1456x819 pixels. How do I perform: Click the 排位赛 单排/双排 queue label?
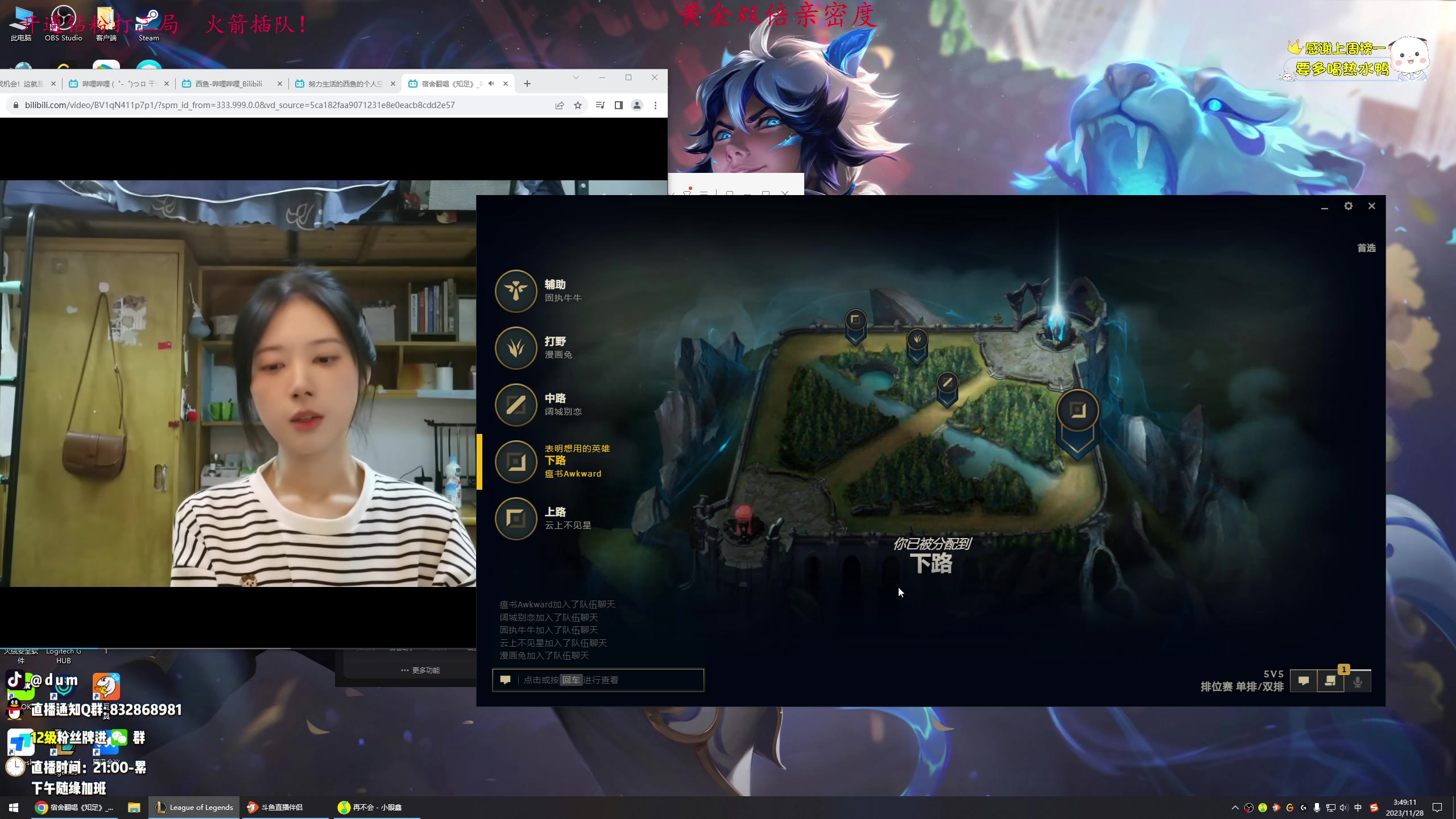click(x=1242, y=686)
